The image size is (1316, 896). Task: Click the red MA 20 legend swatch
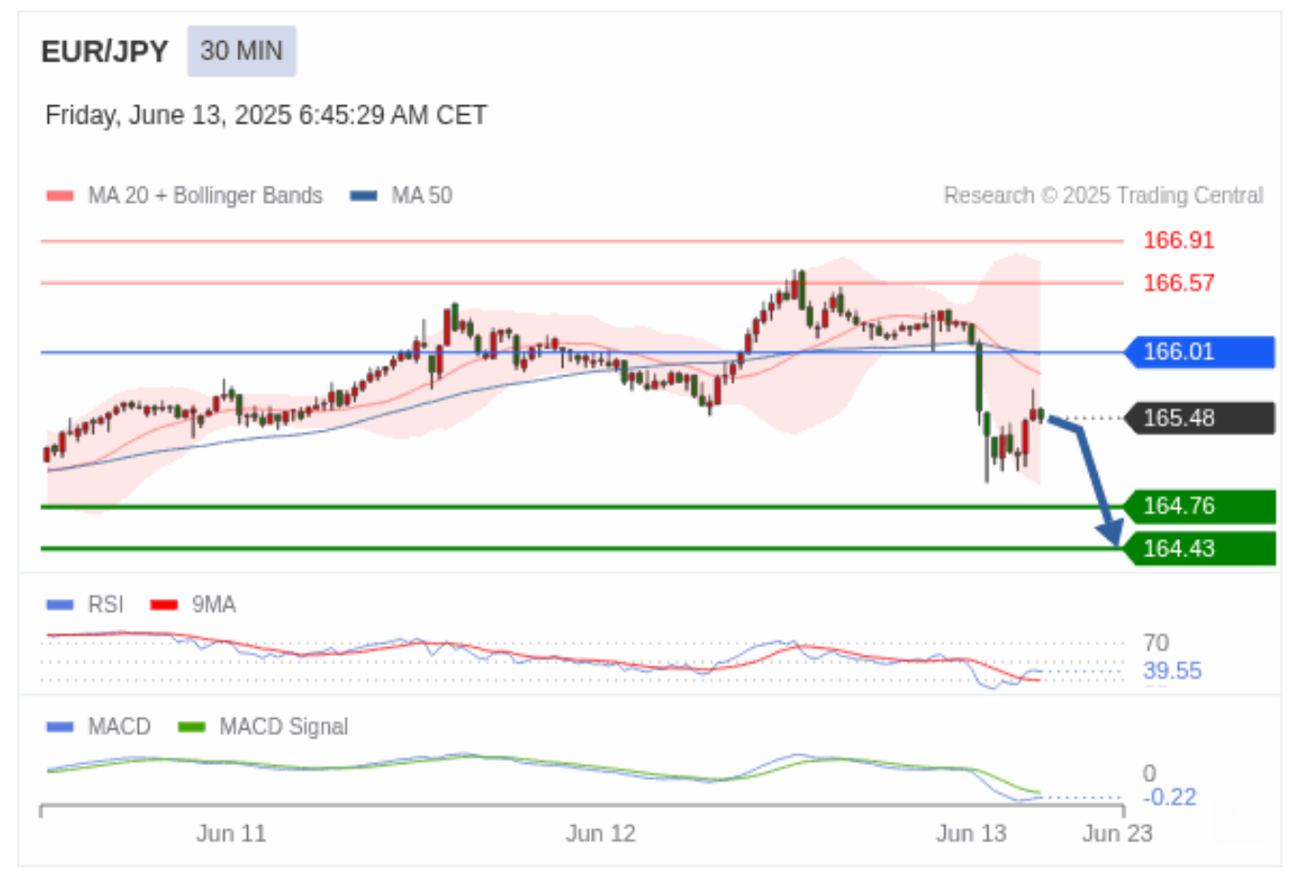(59, 195)
